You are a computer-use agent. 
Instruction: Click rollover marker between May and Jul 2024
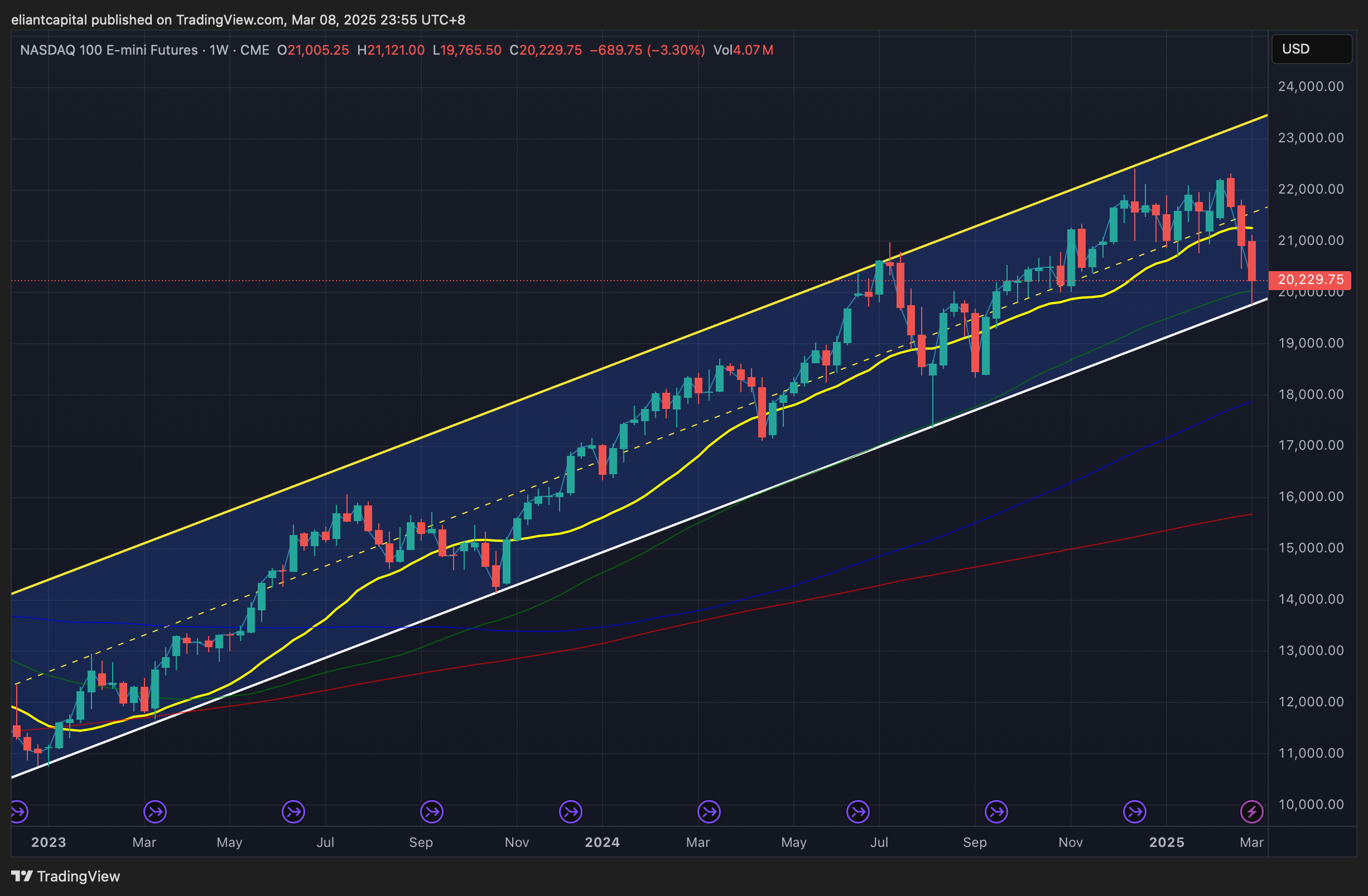pyautogui.click(x=858, y=812)
